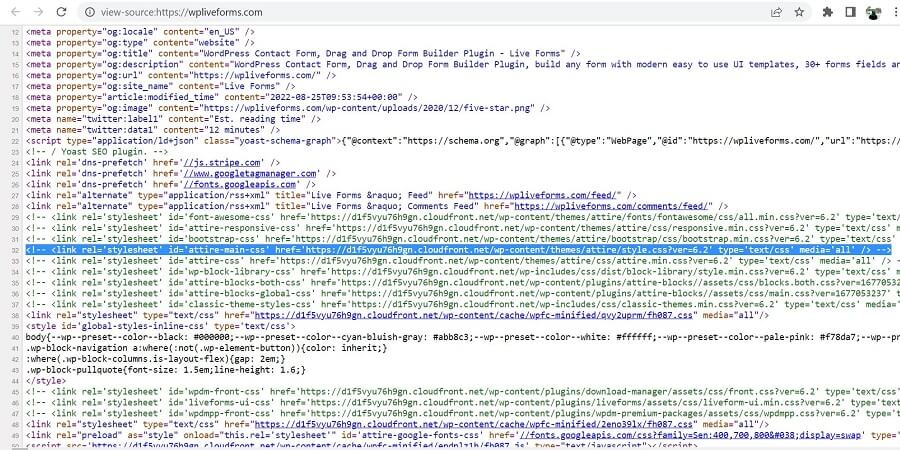Image resolution: width=900 pixels, height=450 pixels.
Task: Click the .wp-block-navigation CSS rule line
Action: [207, 348]
